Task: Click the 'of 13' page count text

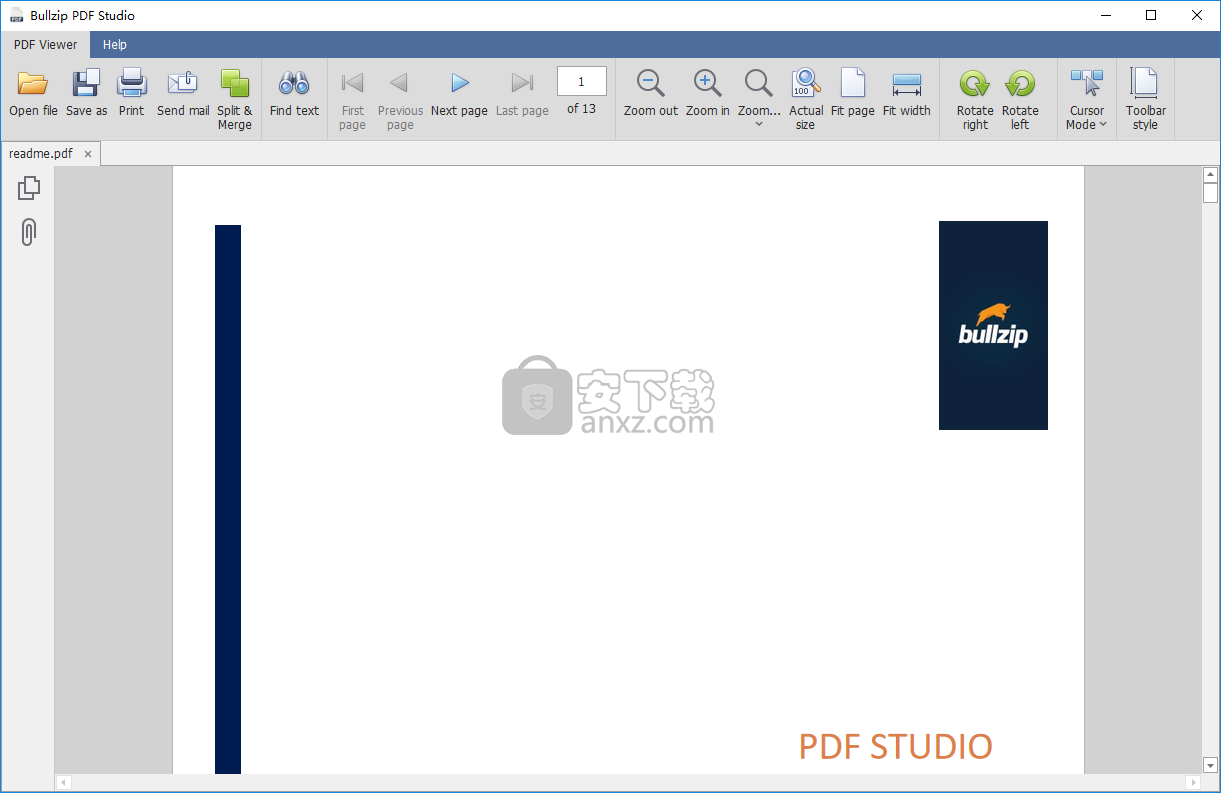Action: [x=581, y=109]
